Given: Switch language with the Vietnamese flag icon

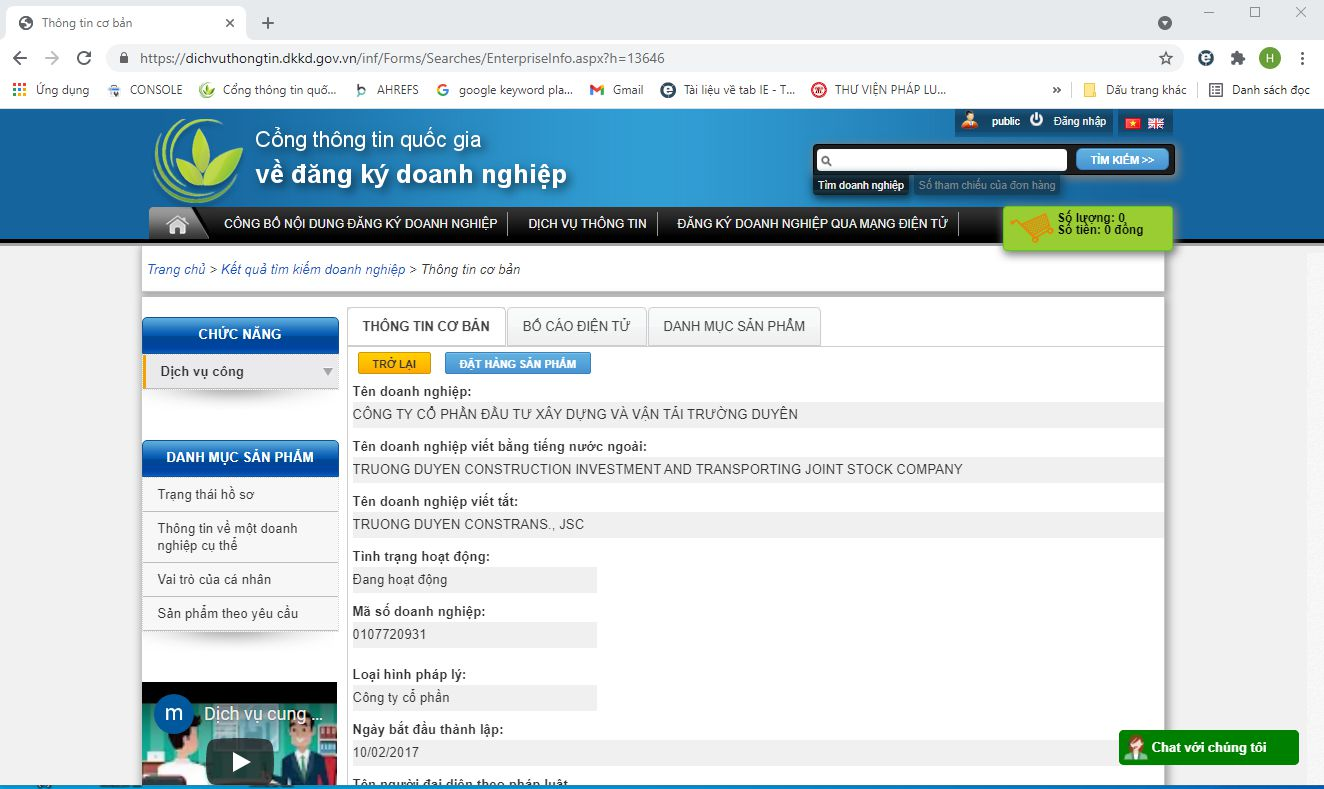Looking at the screenshot, I should point(1133,123).
